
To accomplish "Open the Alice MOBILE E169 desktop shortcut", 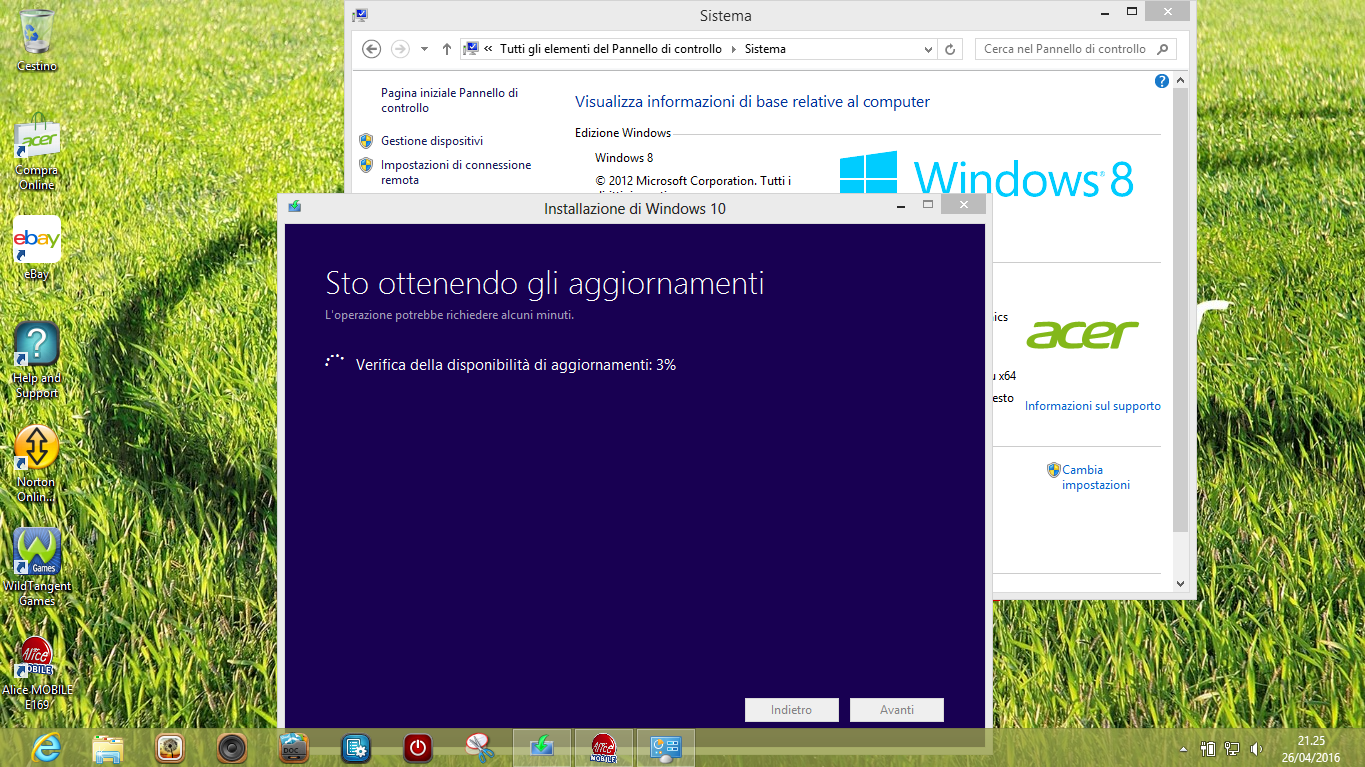I will point(37,672).
